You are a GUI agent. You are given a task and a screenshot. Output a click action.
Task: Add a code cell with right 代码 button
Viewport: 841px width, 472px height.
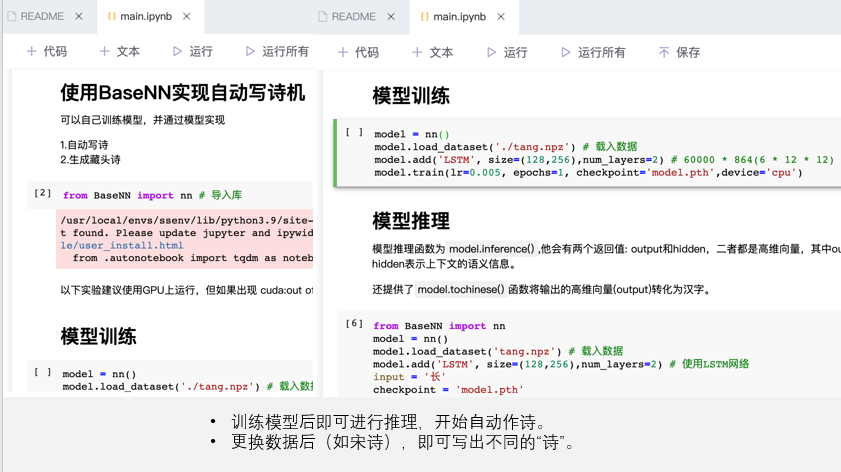(357, 52)
